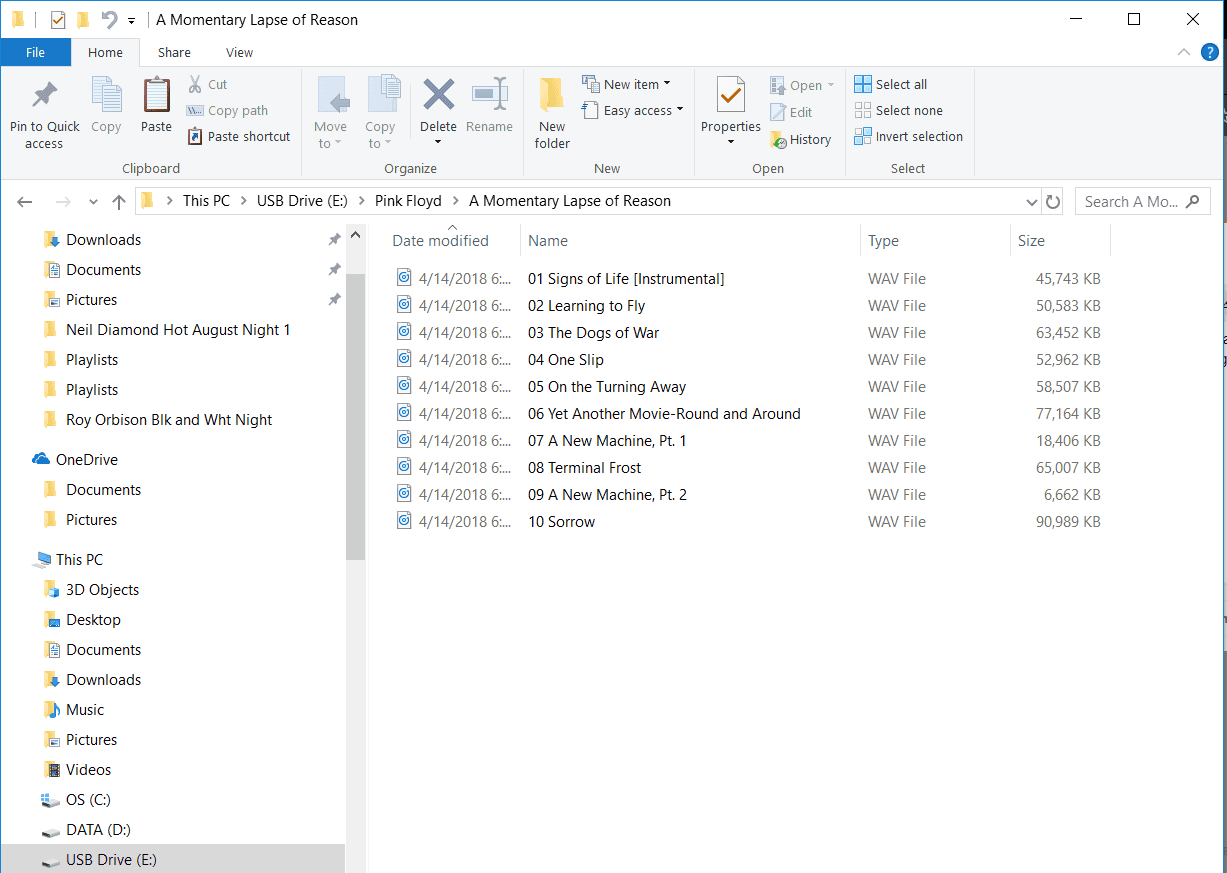Open the Delete dropdown arrow
This screenshot has height=873, width=1227.
[438, 142]
